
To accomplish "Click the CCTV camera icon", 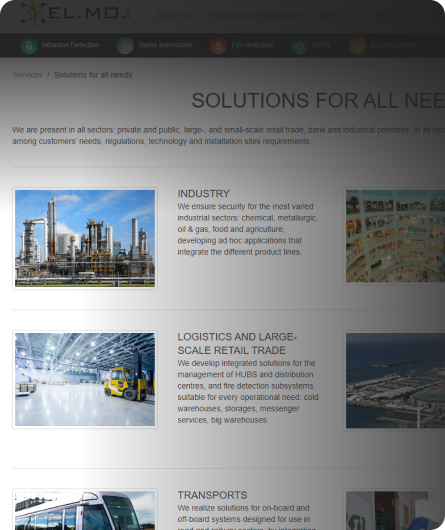I will tap(299, 45).
